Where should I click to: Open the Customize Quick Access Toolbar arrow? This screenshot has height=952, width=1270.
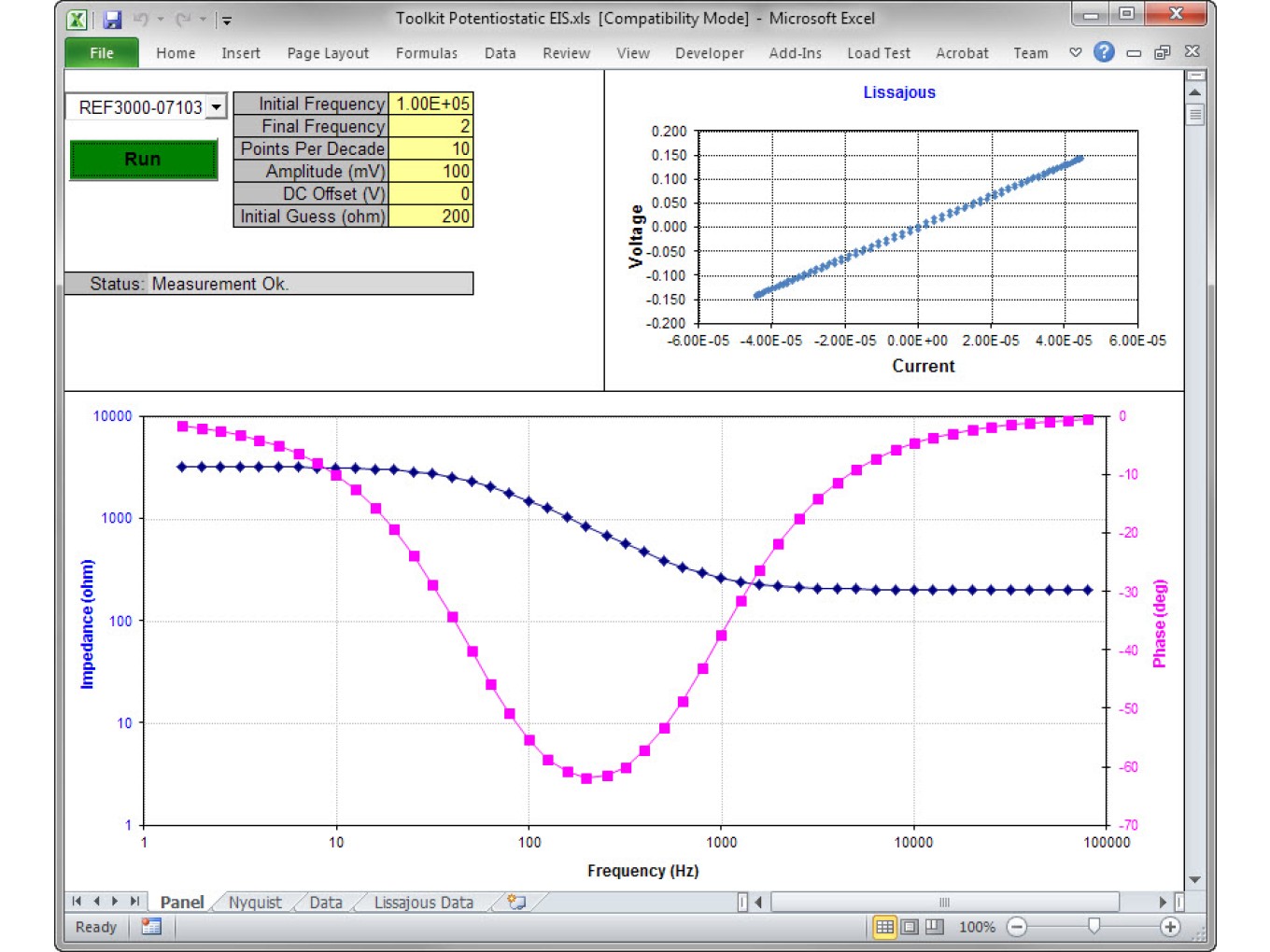tap(226, 20)
